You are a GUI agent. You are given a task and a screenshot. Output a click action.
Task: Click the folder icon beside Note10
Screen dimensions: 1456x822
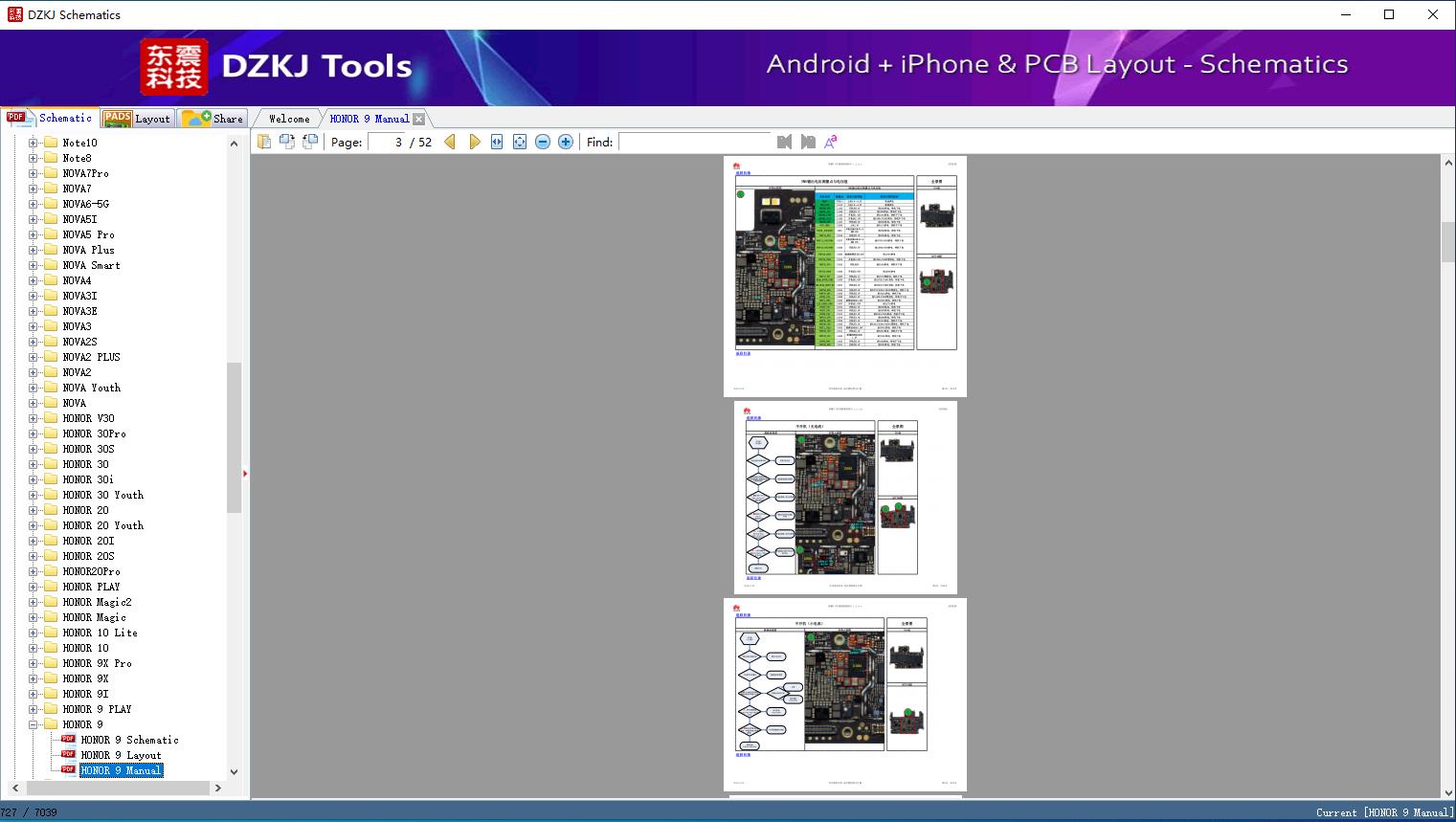[x=51, y=143]
